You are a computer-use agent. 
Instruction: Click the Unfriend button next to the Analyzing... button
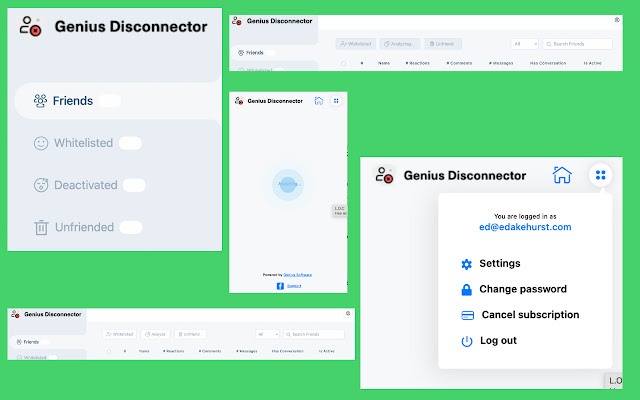pyautogui.click(x=442, y=44)
